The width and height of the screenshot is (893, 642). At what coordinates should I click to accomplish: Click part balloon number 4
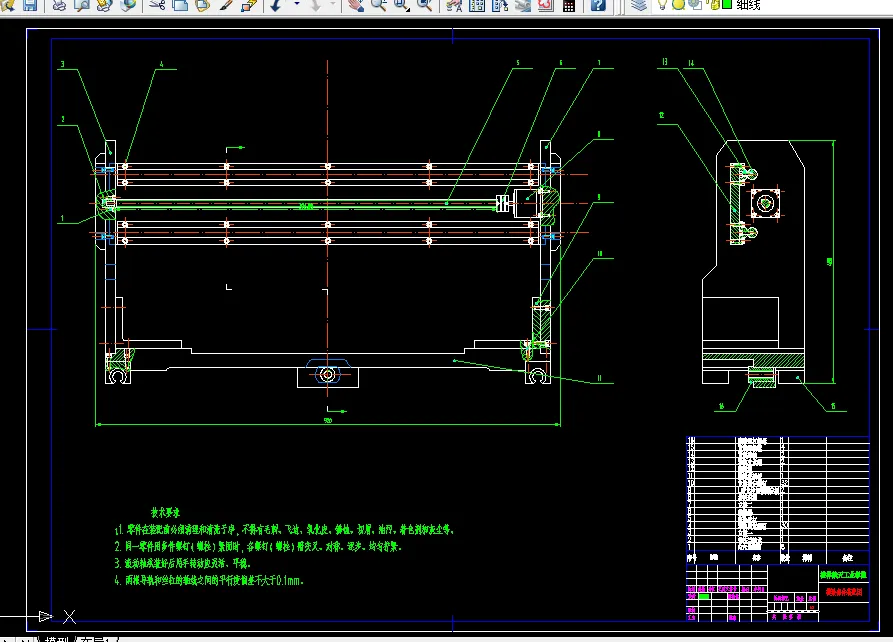[161, 64]
